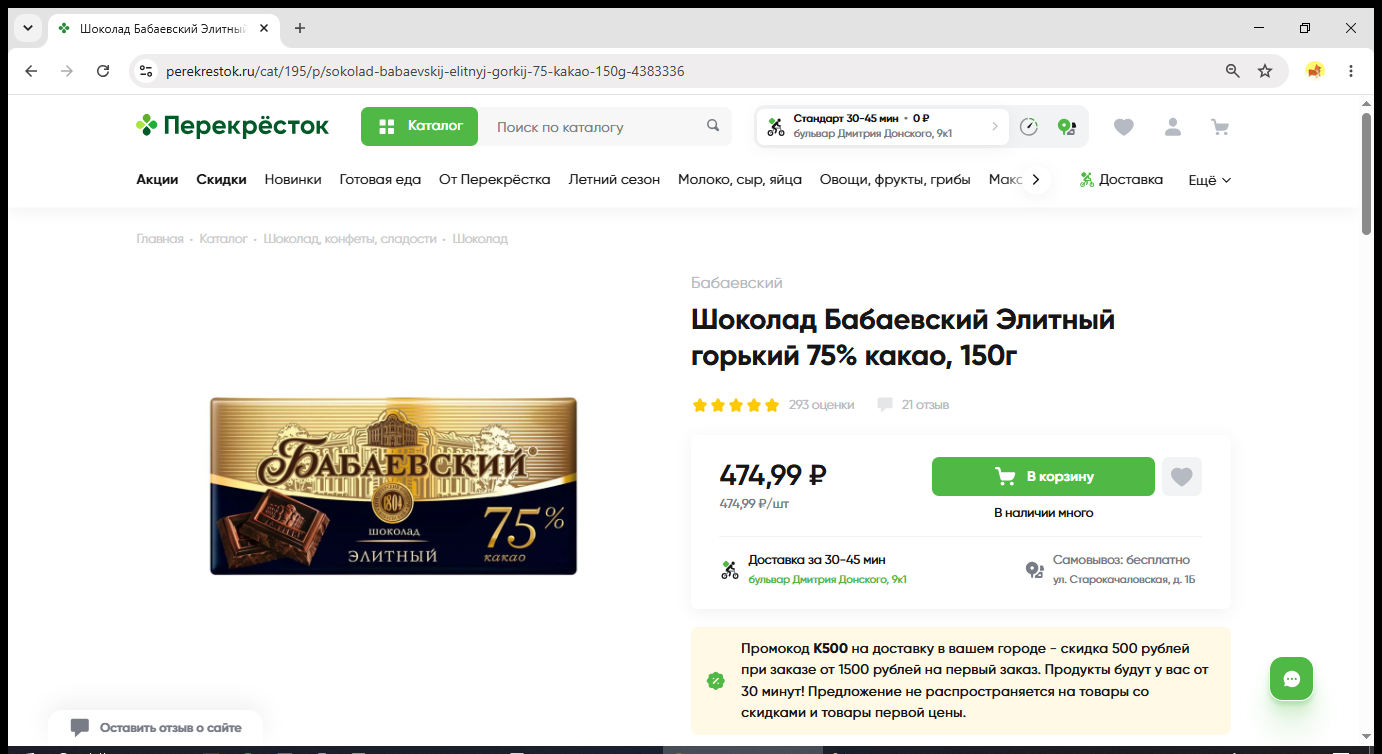The image size is (1382, 754).
Task: Add product with В корзину button
Action: [x=1043, y=476]
